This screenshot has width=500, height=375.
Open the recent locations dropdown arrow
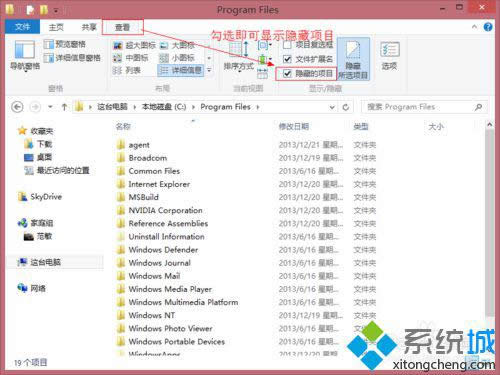coord(50,107)
